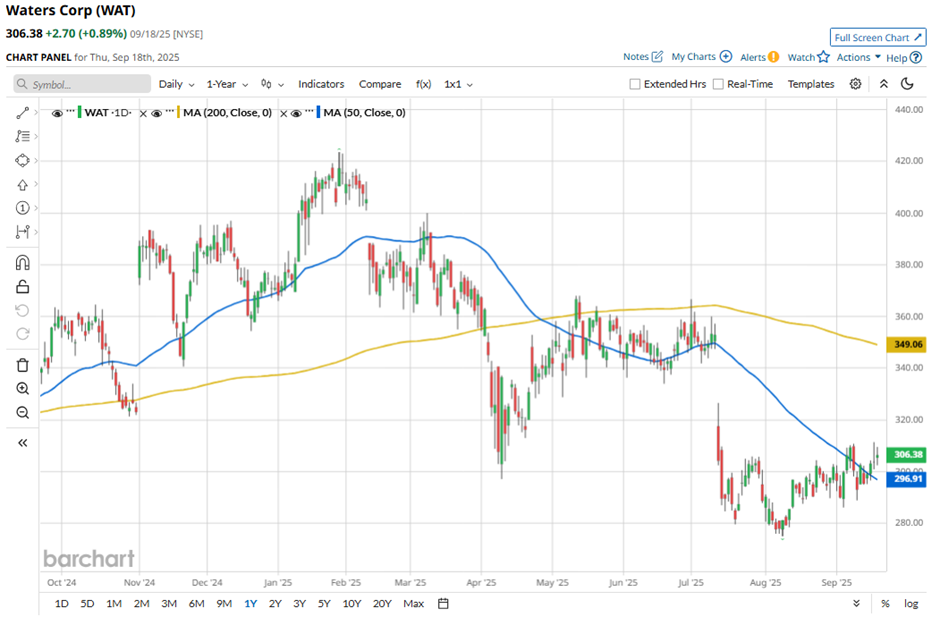Select the 5Y time range

[x=324, y=604]
